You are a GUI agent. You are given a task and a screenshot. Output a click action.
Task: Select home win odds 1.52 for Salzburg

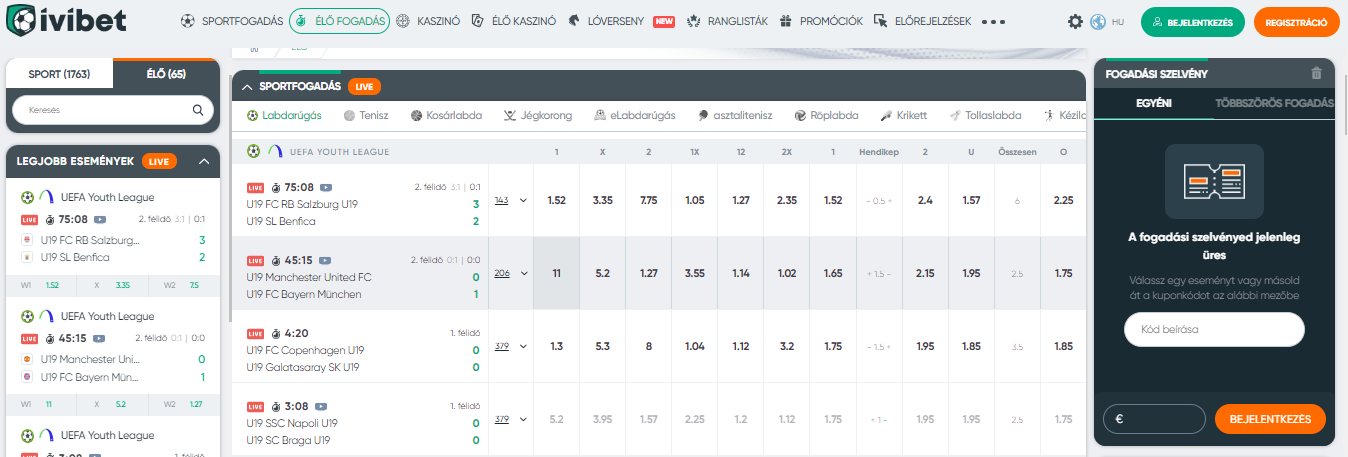pos(557,200)
